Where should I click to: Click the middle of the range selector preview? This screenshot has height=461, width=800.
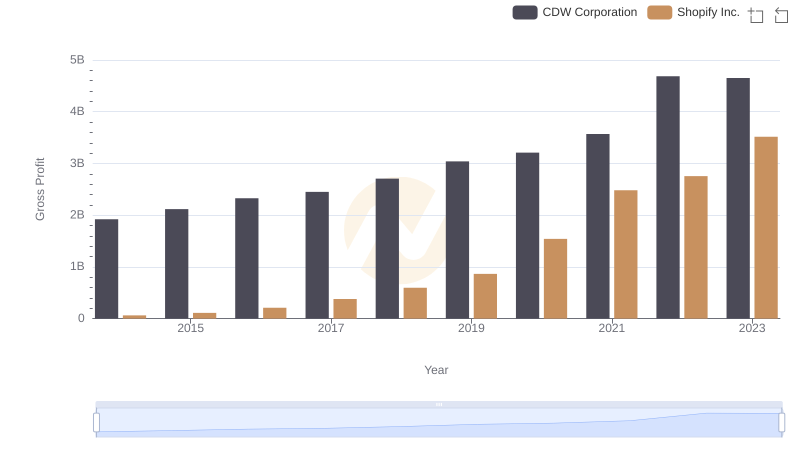pos(439,423)
